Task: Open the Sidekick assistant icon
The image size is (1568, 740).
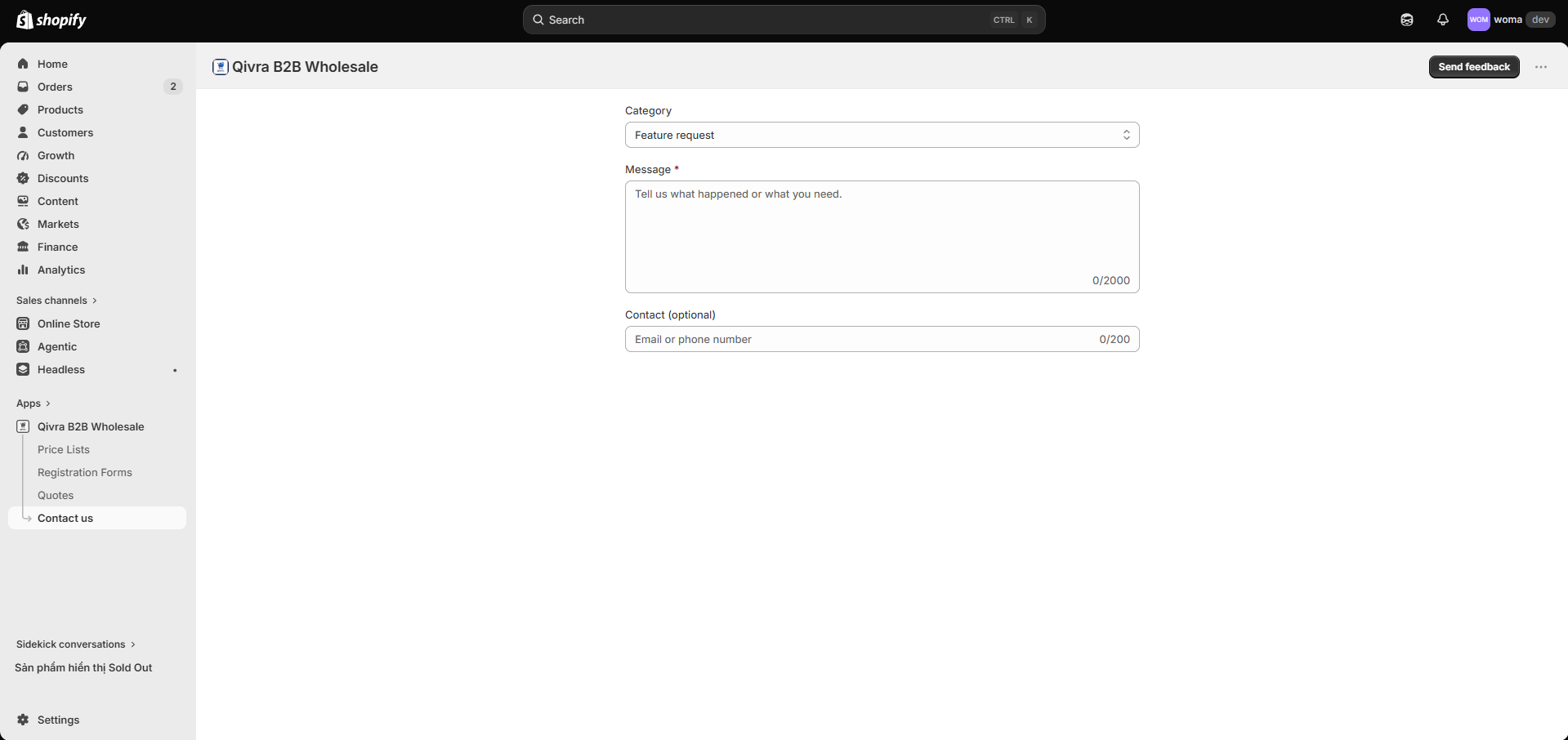Action: click(x=1407, y=20)
